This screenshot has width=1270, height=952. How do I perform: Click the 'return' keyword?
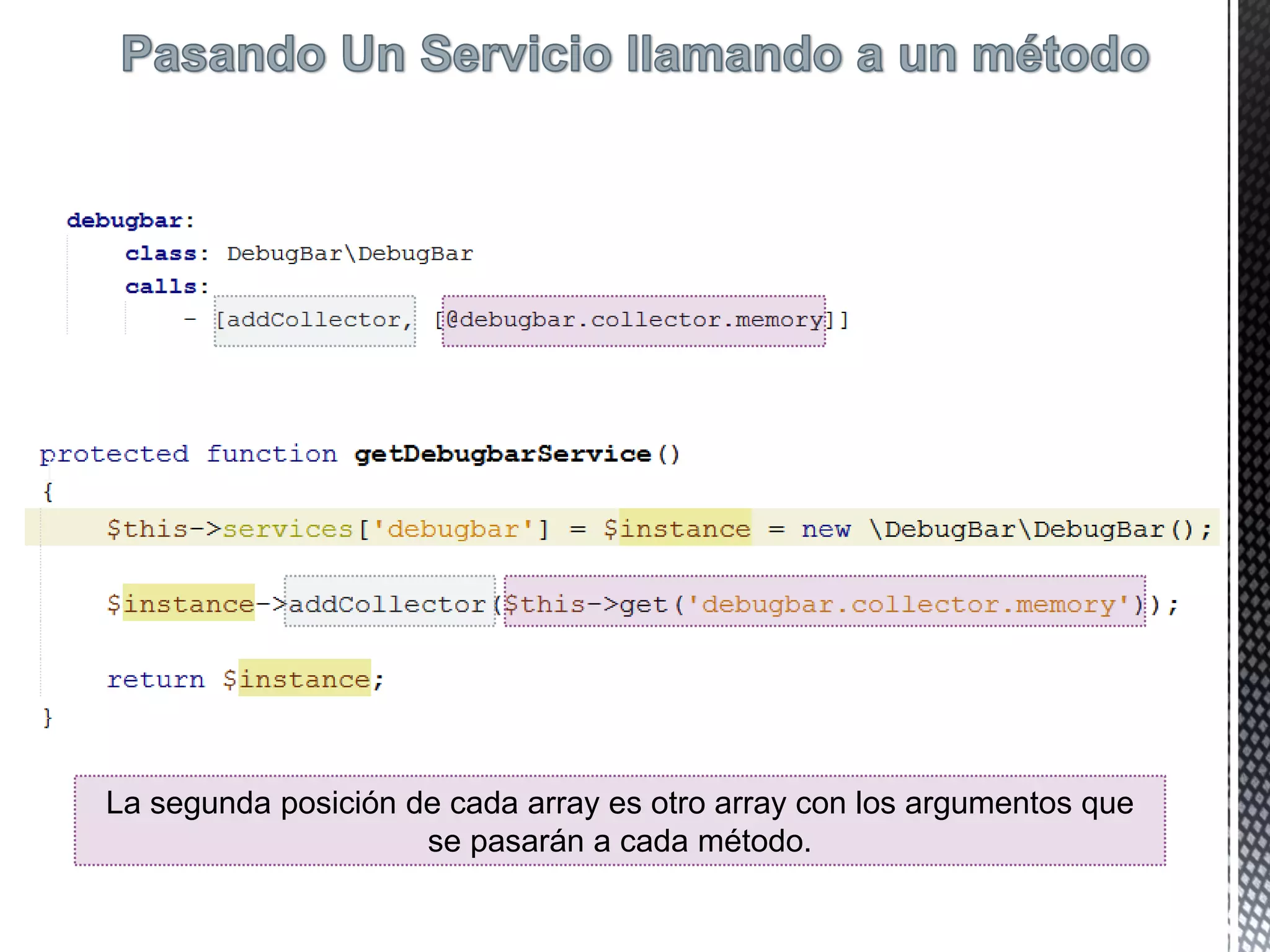click(x=156, y=680)
